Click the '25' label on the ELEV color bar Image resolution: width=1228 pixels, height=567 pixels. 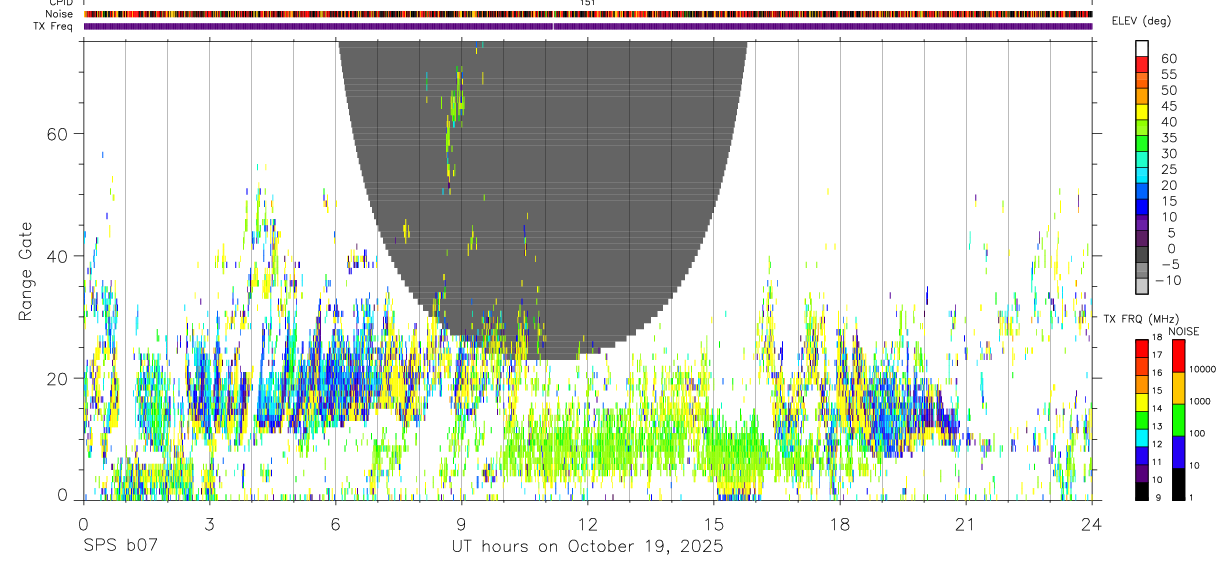point(1168,170)
